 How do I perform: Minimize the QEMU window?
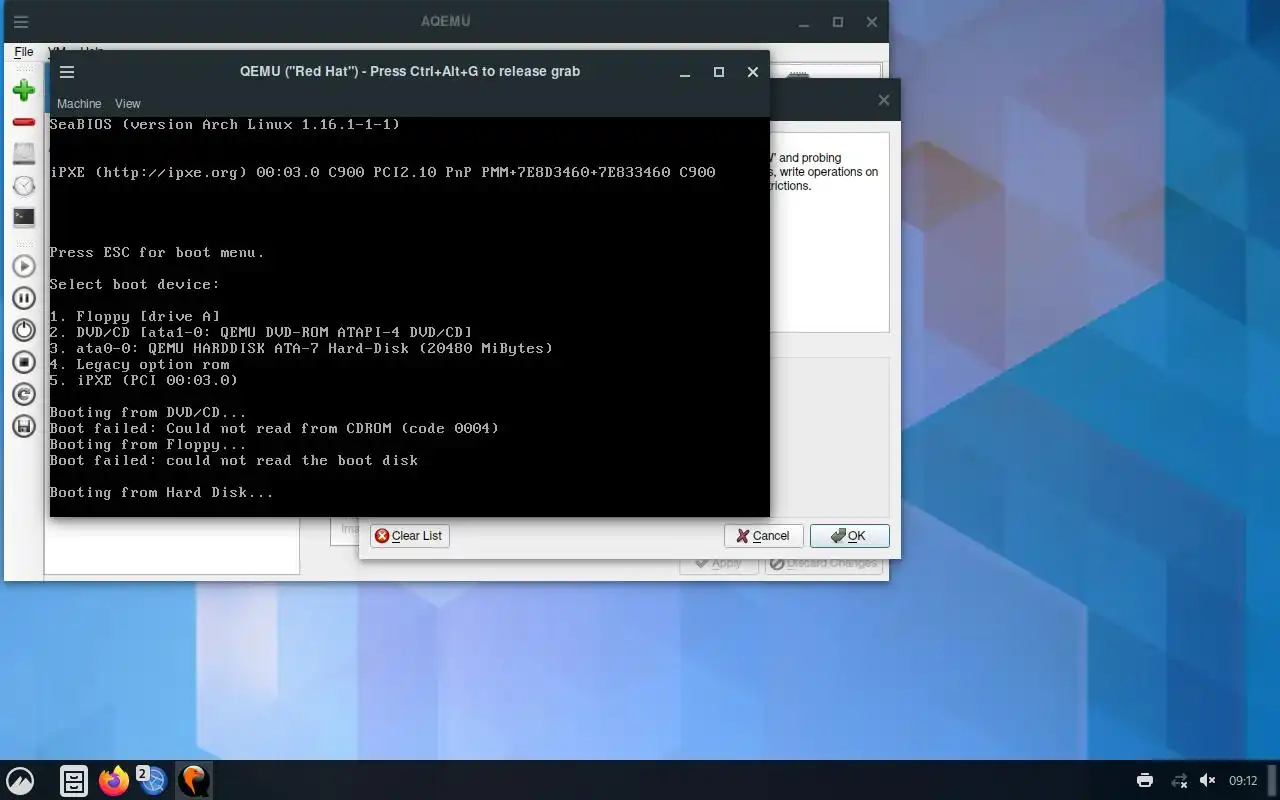click(684, 72)
